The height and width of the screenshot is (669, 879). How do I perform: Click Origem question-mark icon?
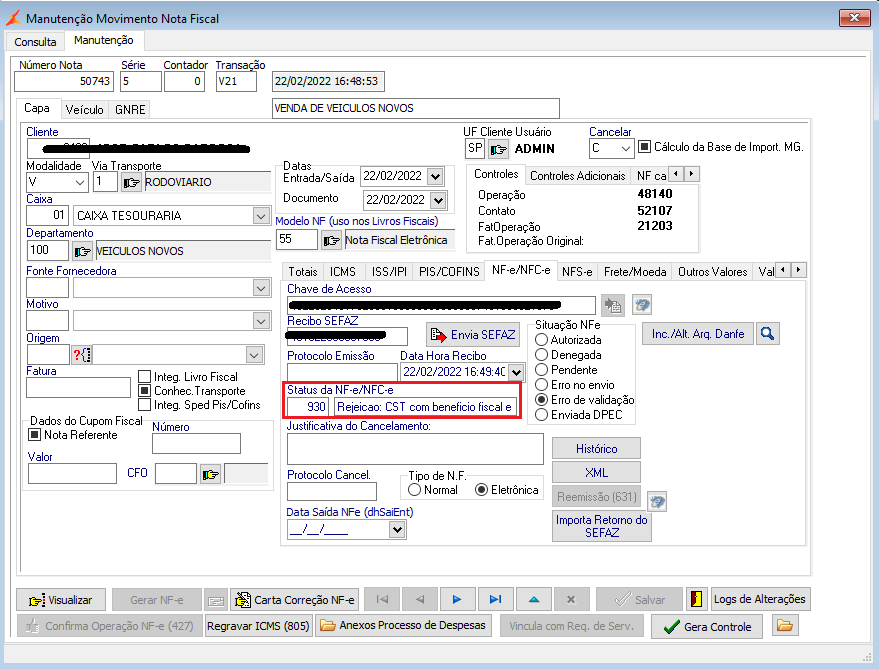(82, 354)
